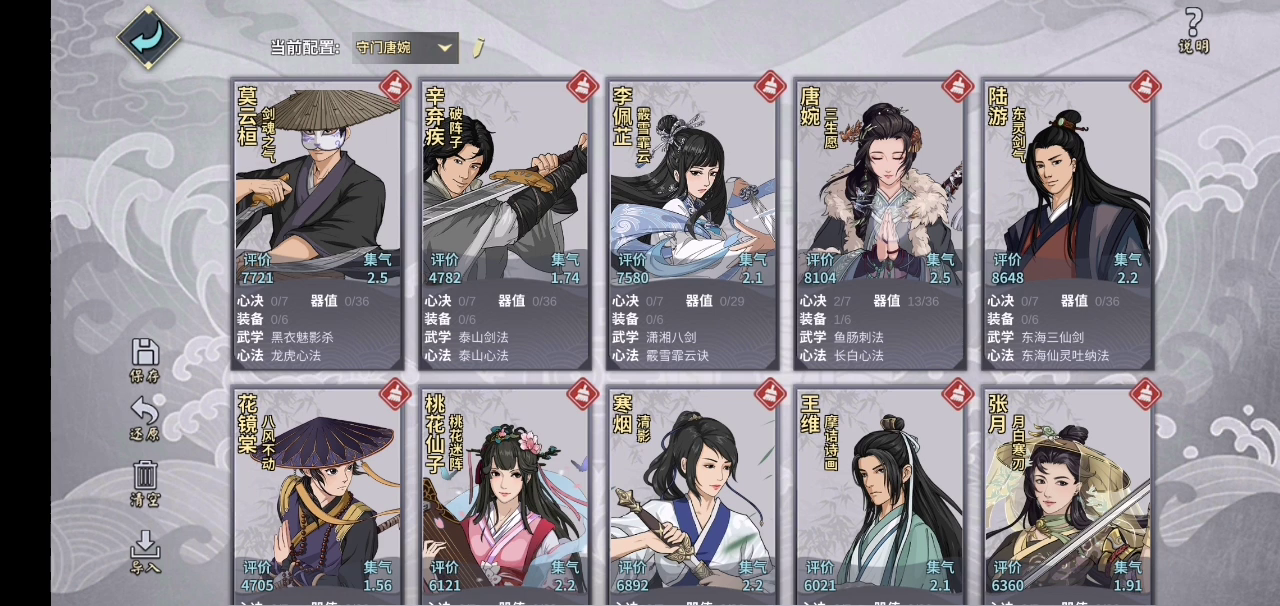Select the 张月 character card
Image resolution: width=1280 pixels, height=606 pixels.
(x=1067, y=496)
